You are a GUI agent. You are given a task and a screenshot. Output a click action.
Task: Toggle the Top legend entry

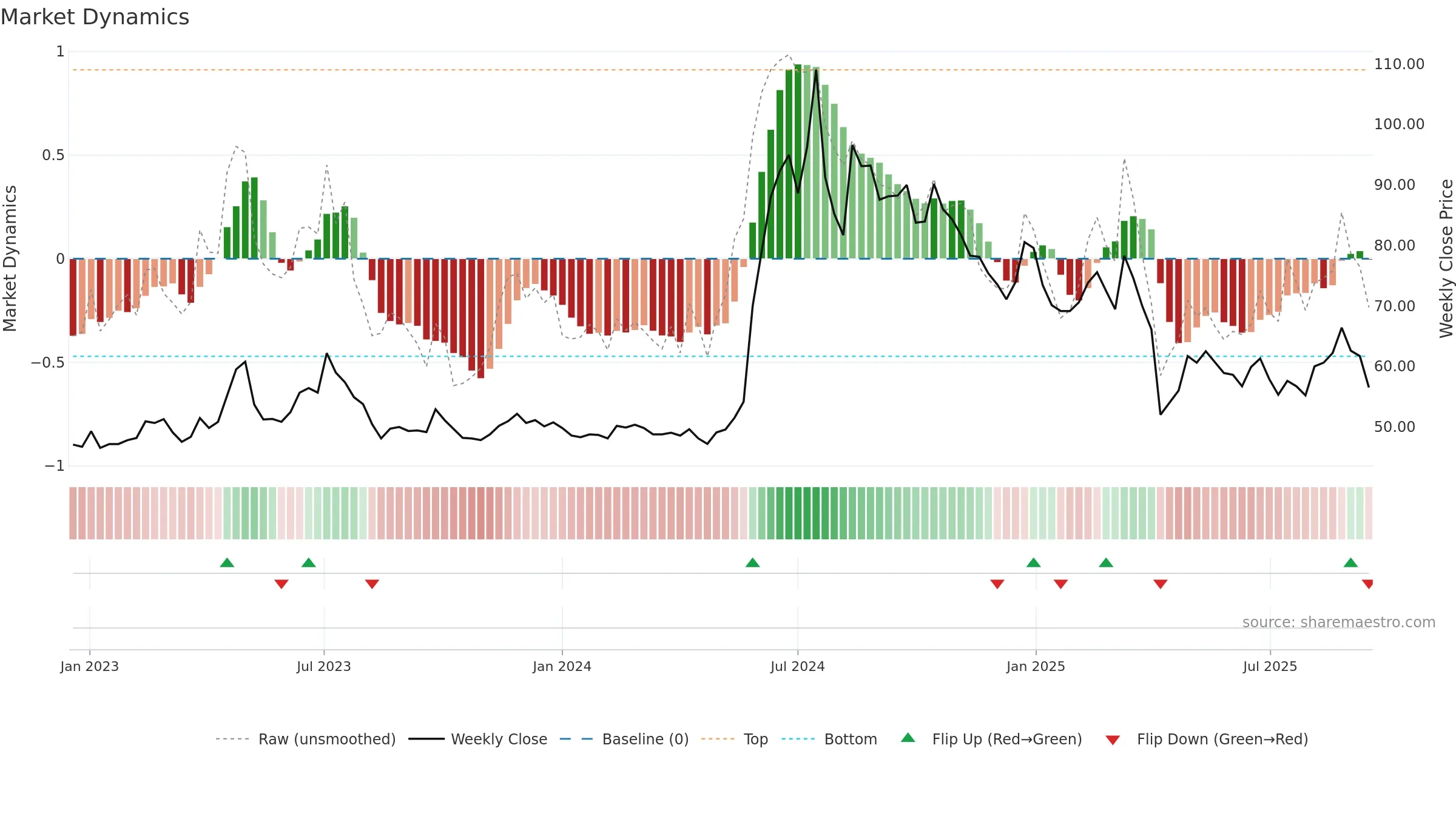[x=734, y=739]
